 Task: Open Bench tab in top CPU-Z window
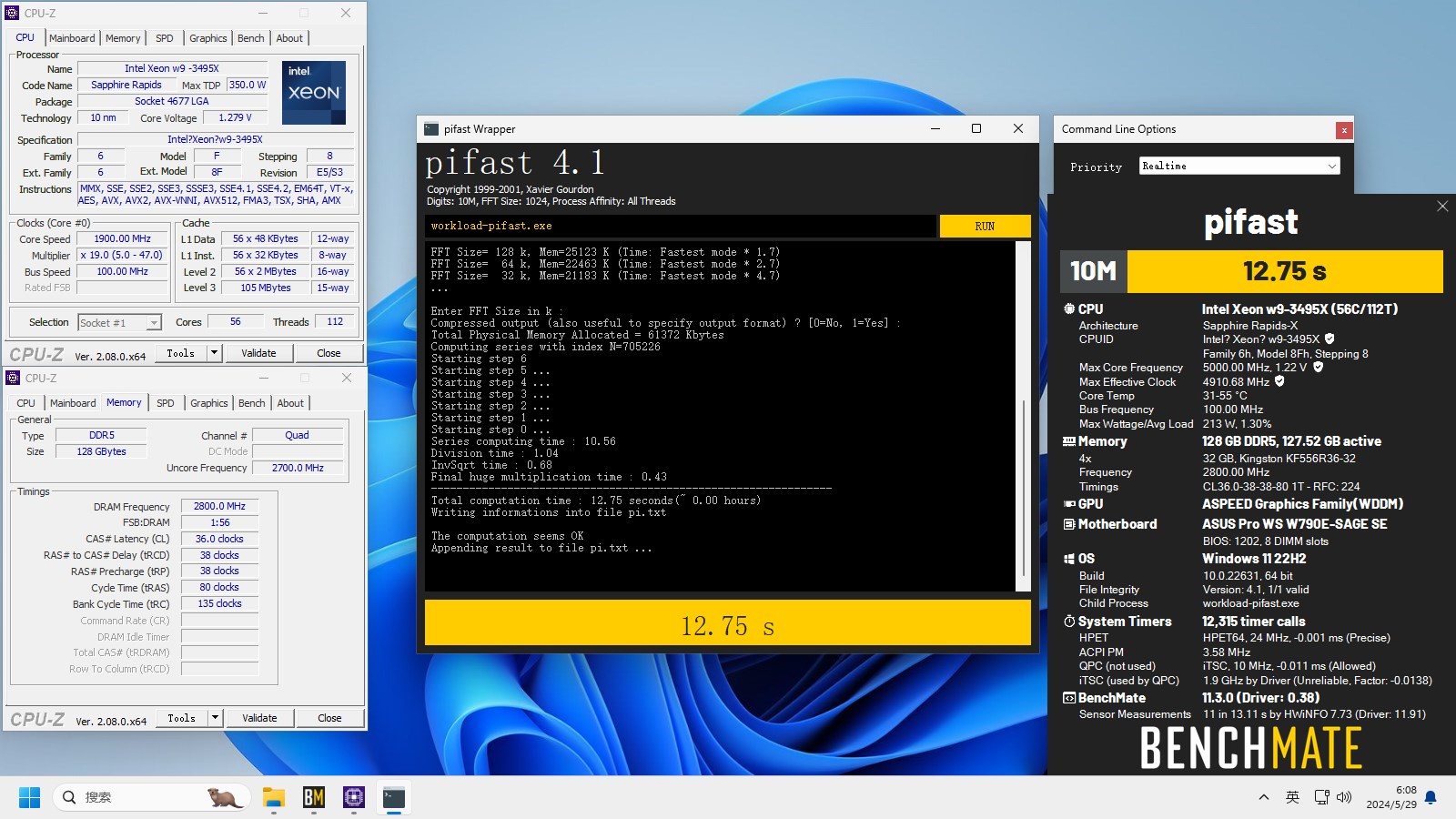251,38
